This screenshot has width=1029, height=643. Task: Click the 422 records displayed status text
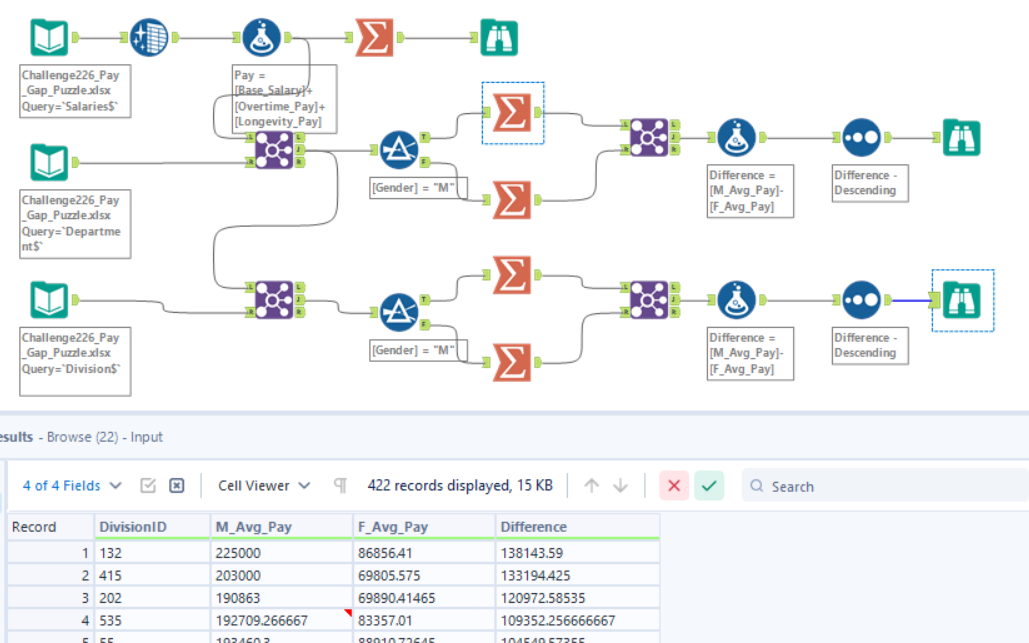point(459,486)
